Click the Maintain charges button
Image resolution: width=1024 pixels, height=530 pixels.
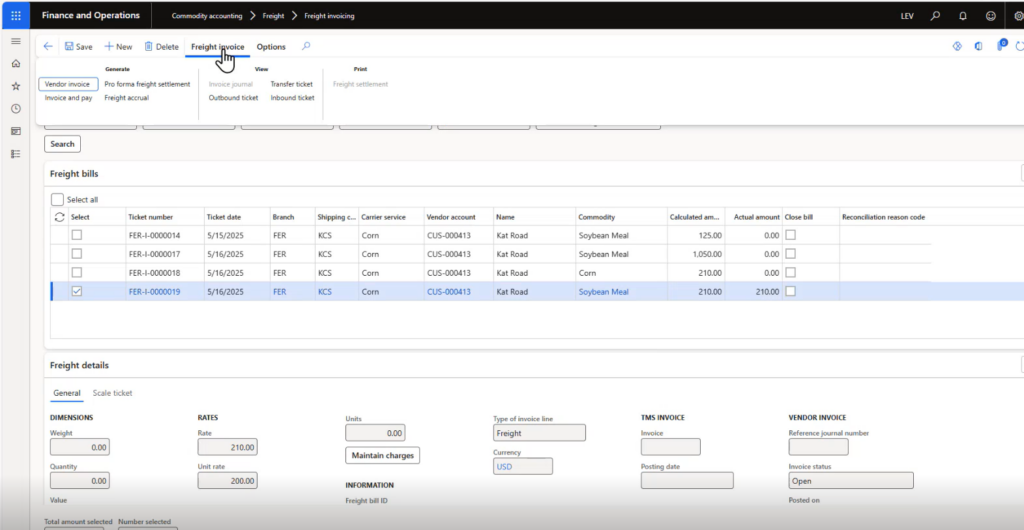click(383, 456)
